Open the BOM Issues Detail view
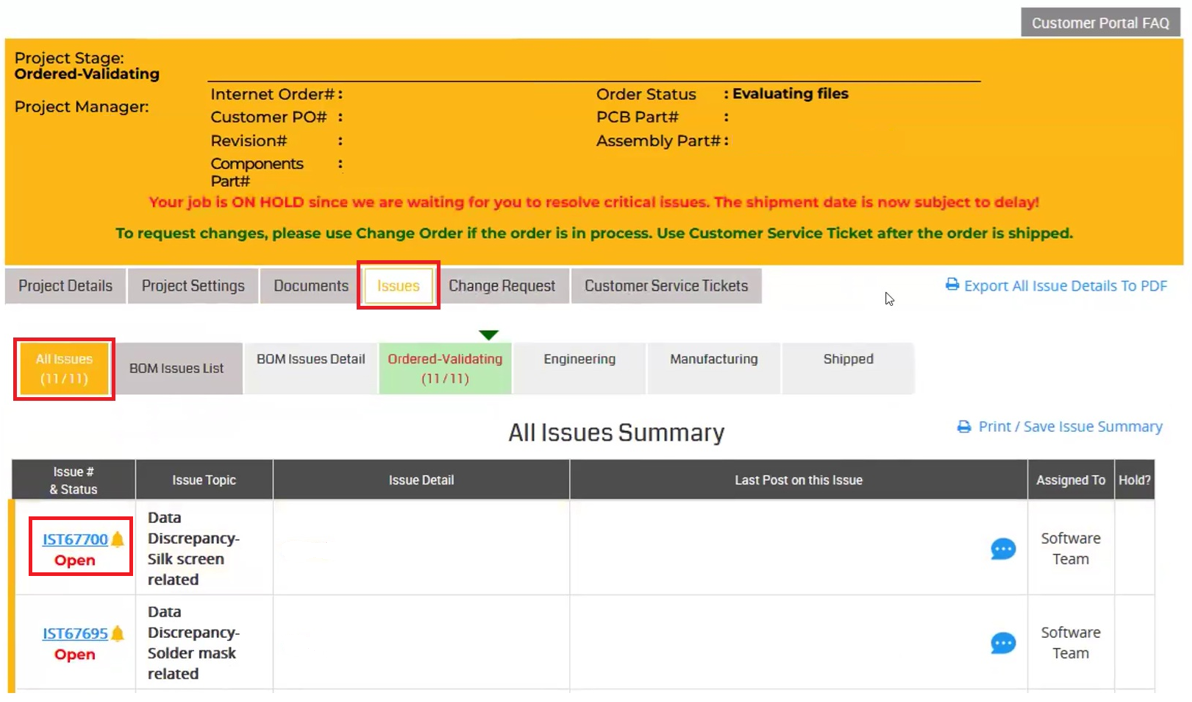The image size is (1192, 702). tap(309, 358)
